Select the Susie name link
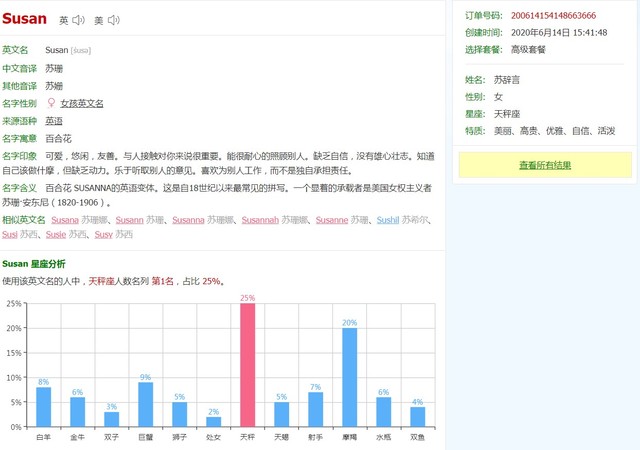Screen dimensions: 640x450 [x=56, y=234]
